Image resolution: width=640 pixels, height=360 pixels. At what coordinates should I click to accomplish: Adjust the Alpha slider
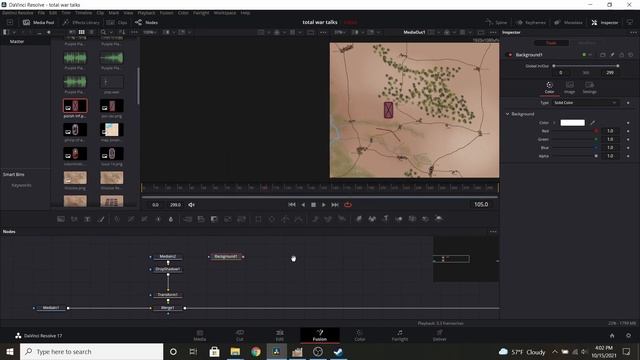tap(575, 156)
